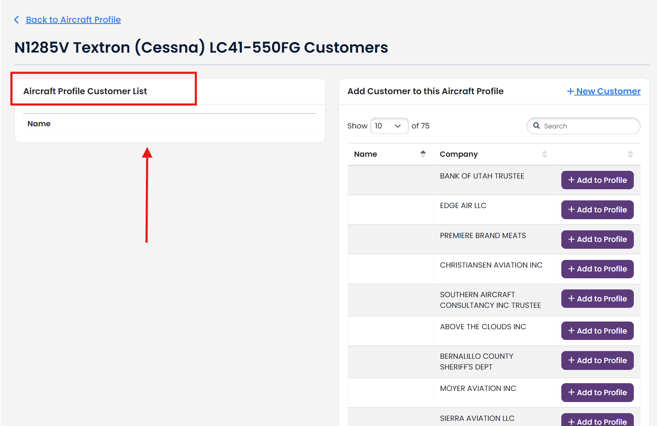This screenshot has width=657, height=426.
Task: Add Sierra Aviation LLC to profile
Action: click(x=597, y=420)
